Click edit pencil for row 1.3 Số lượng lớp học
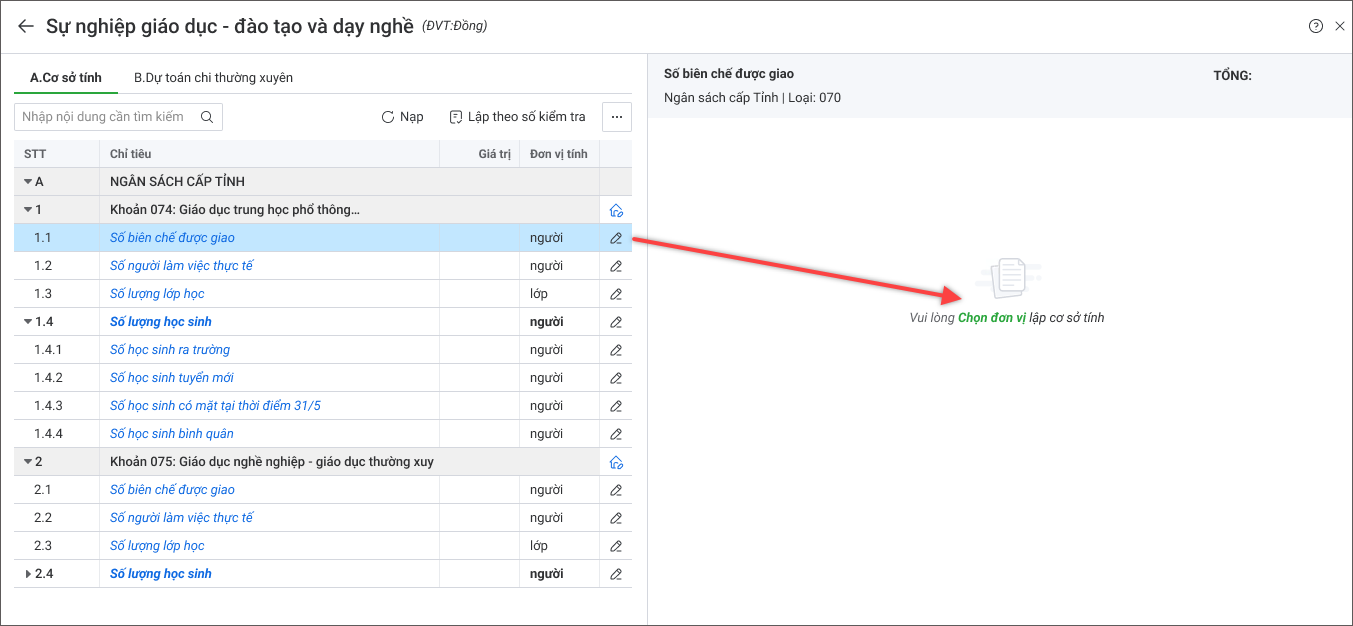The image size is (1353, 626). click(616, 294)
